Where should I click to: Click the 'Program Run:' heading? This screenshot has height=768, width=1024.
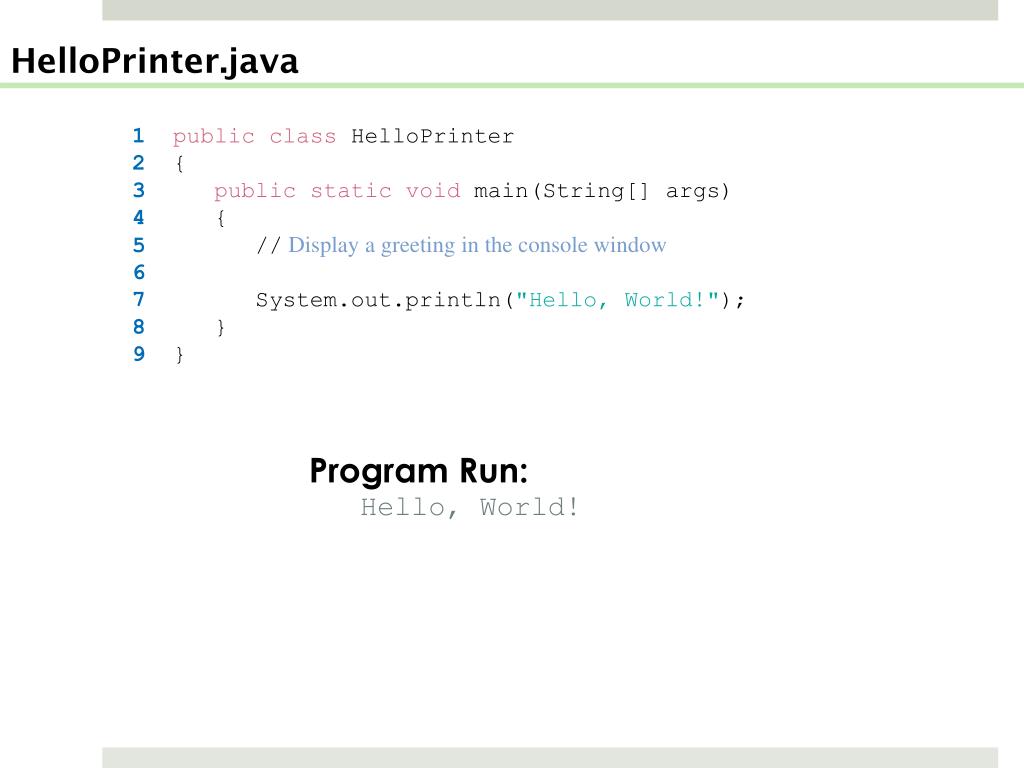[419, 472]
